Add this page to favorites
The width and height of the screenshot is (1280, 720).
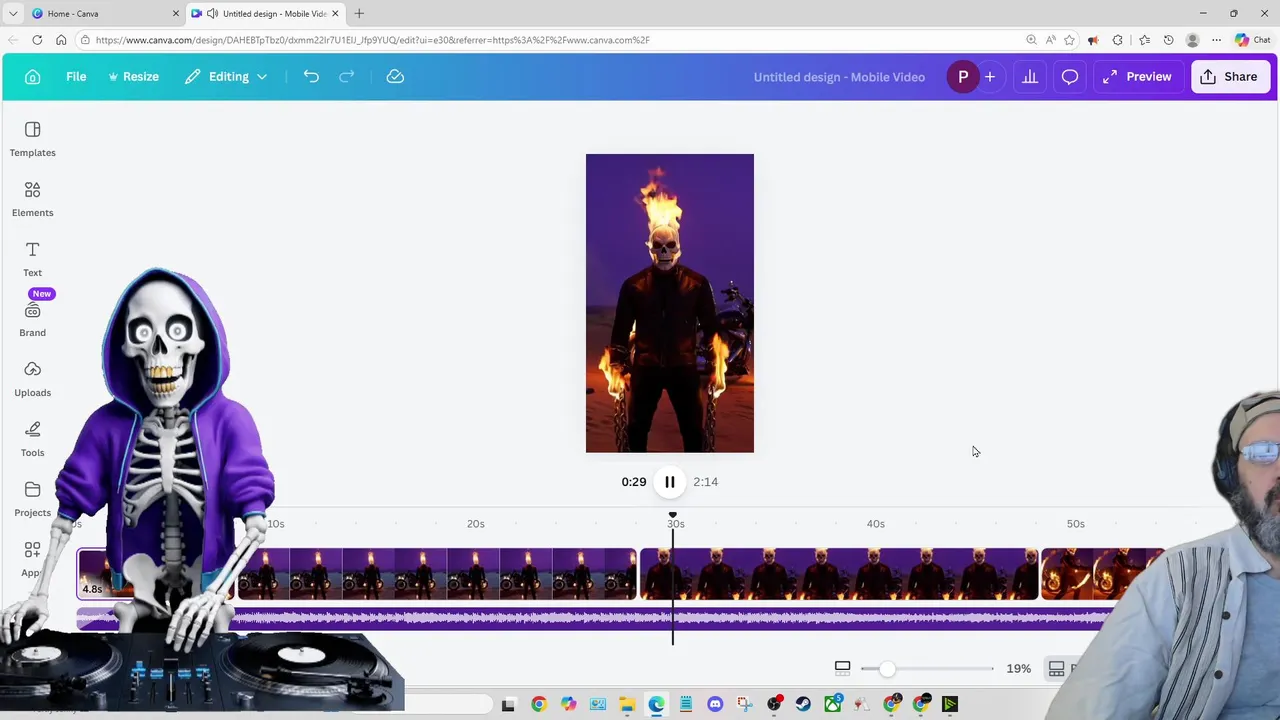[x=1070, y=40]
